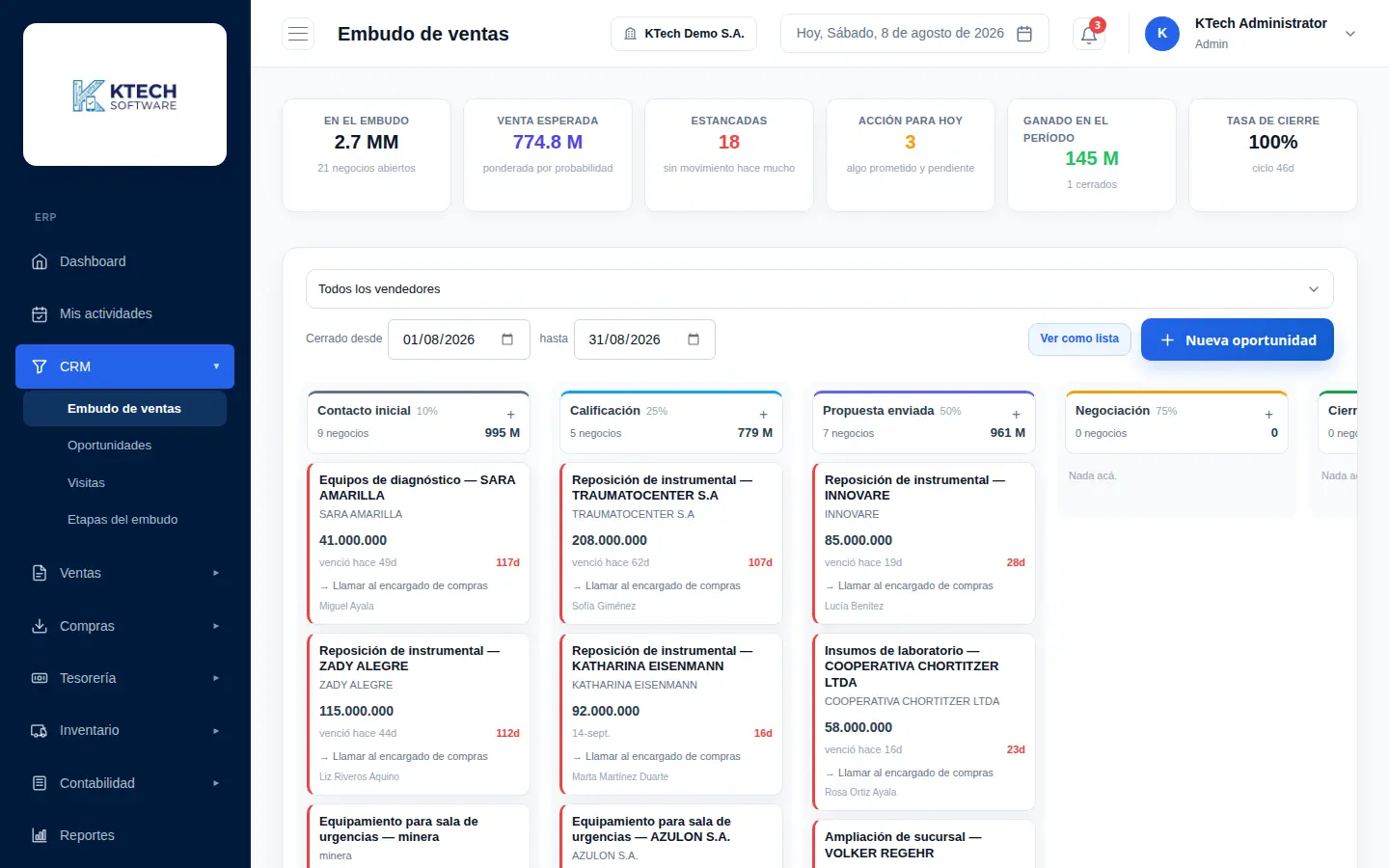Click the Tesorería cash icon
The width and height of the screenshot is (1389, 868).
tap(40, 678)
